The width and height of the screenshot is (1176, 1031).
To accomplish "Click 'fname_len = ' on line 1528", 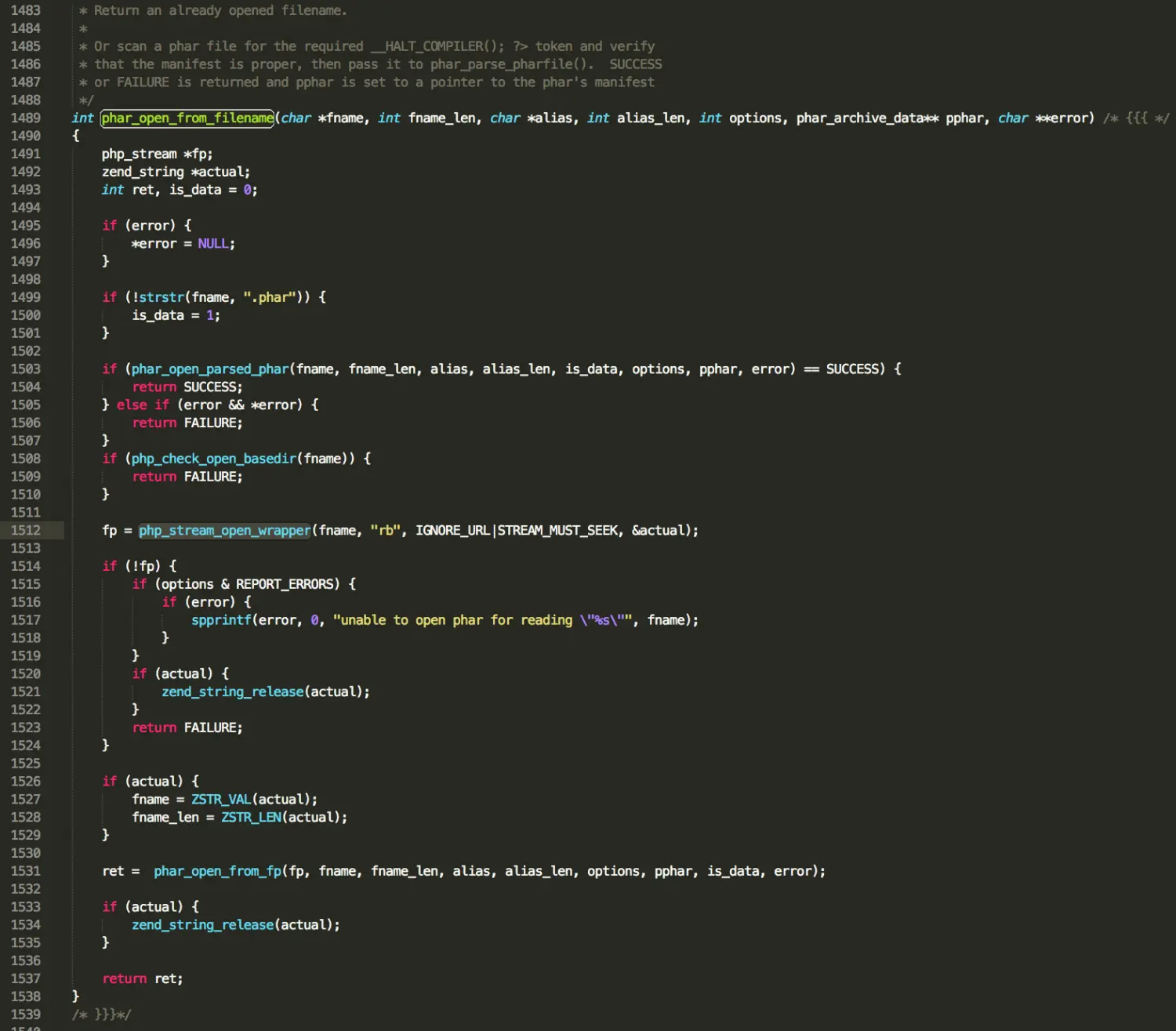I will [x=173, y=818].
